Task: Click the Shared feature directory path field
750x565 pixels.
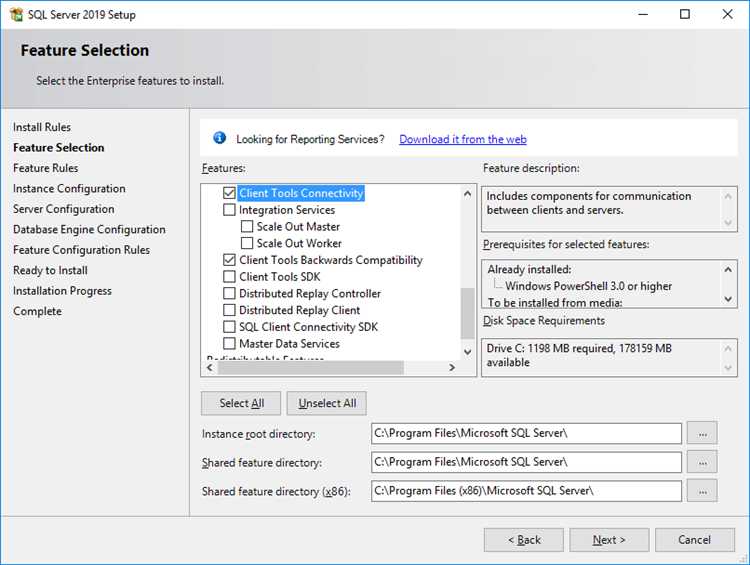Action: pyautogui.click(x=526, y=462)
